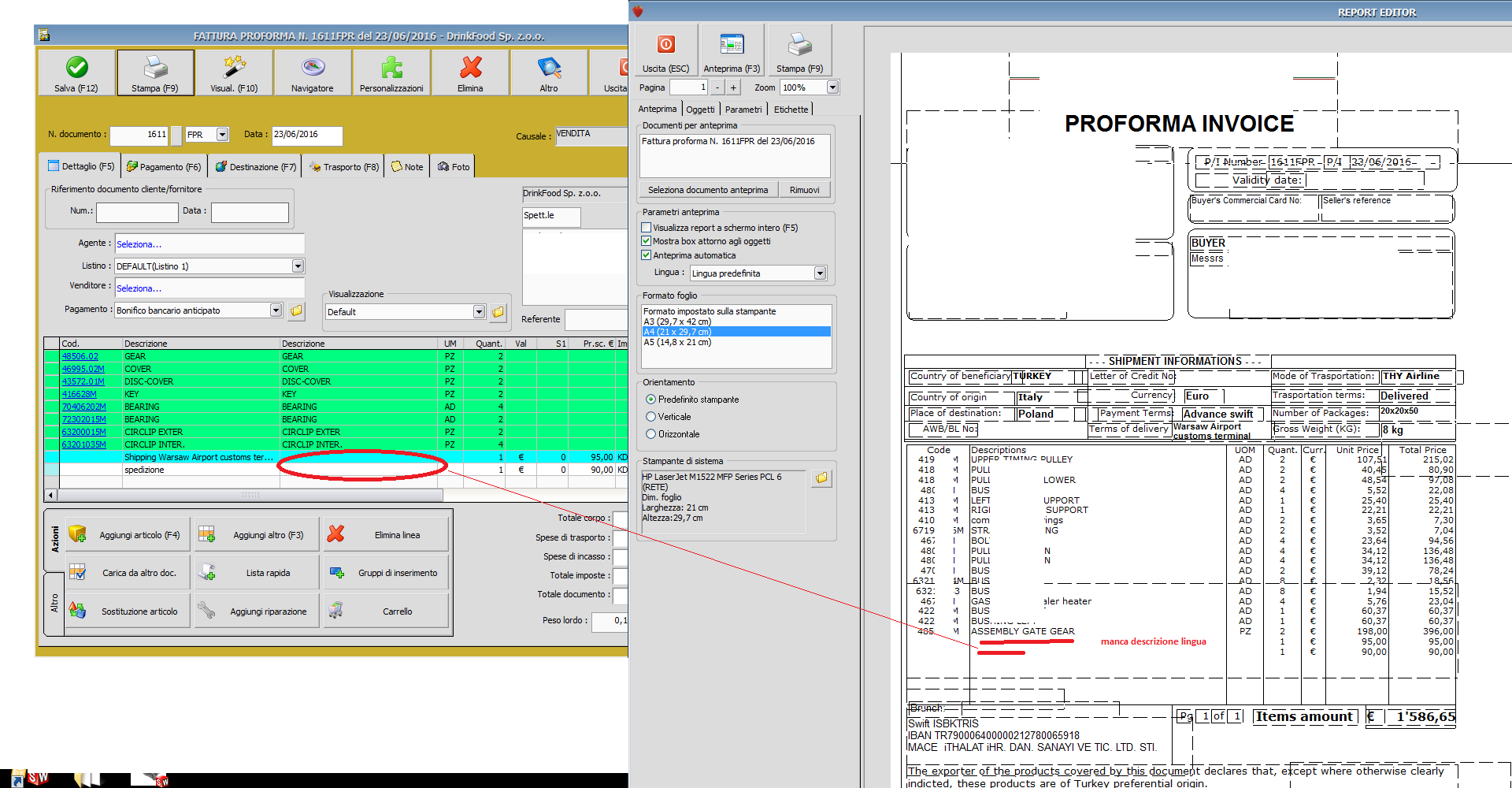Image resolution: width=1512 pixels, height=788 pixels.
Task: Click the Salva (F12) green checkmark icon
Action: pyautogui.click(x=76, y=68)
